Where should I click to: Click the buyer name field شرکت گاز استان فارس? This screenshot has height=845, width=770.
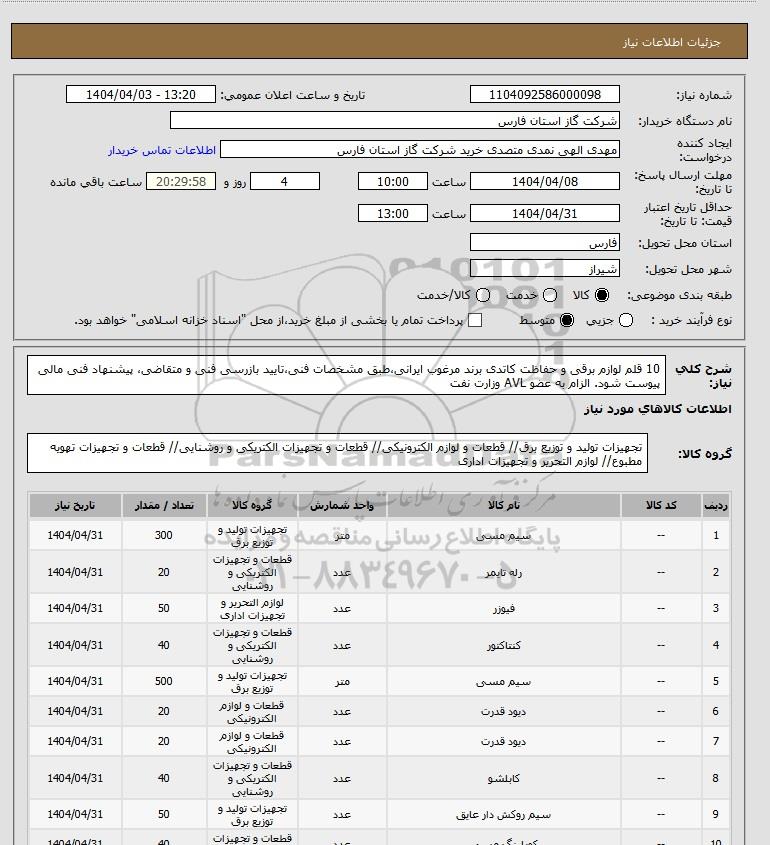pos(394,120)
